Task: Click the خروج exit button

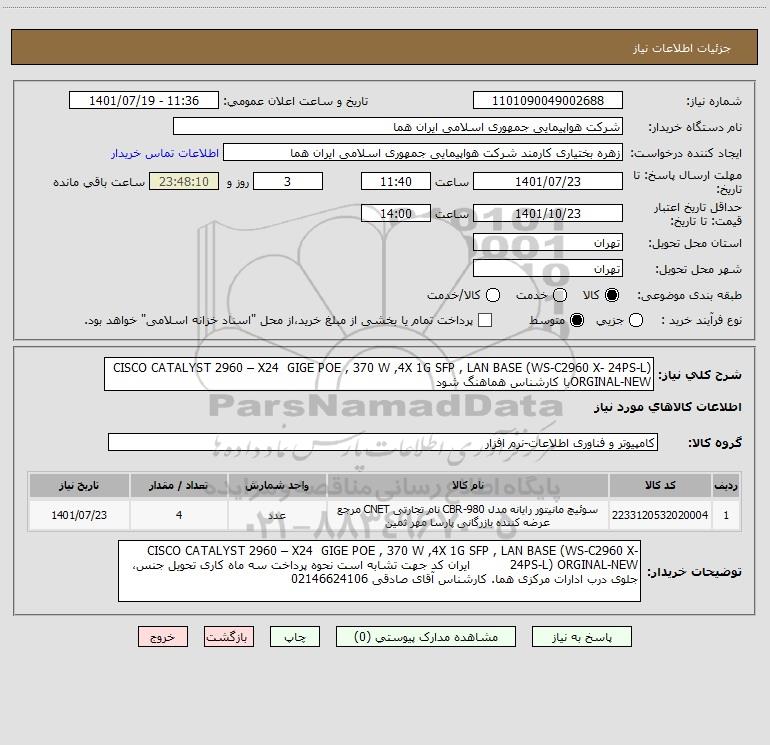Action: pos(163,637)
